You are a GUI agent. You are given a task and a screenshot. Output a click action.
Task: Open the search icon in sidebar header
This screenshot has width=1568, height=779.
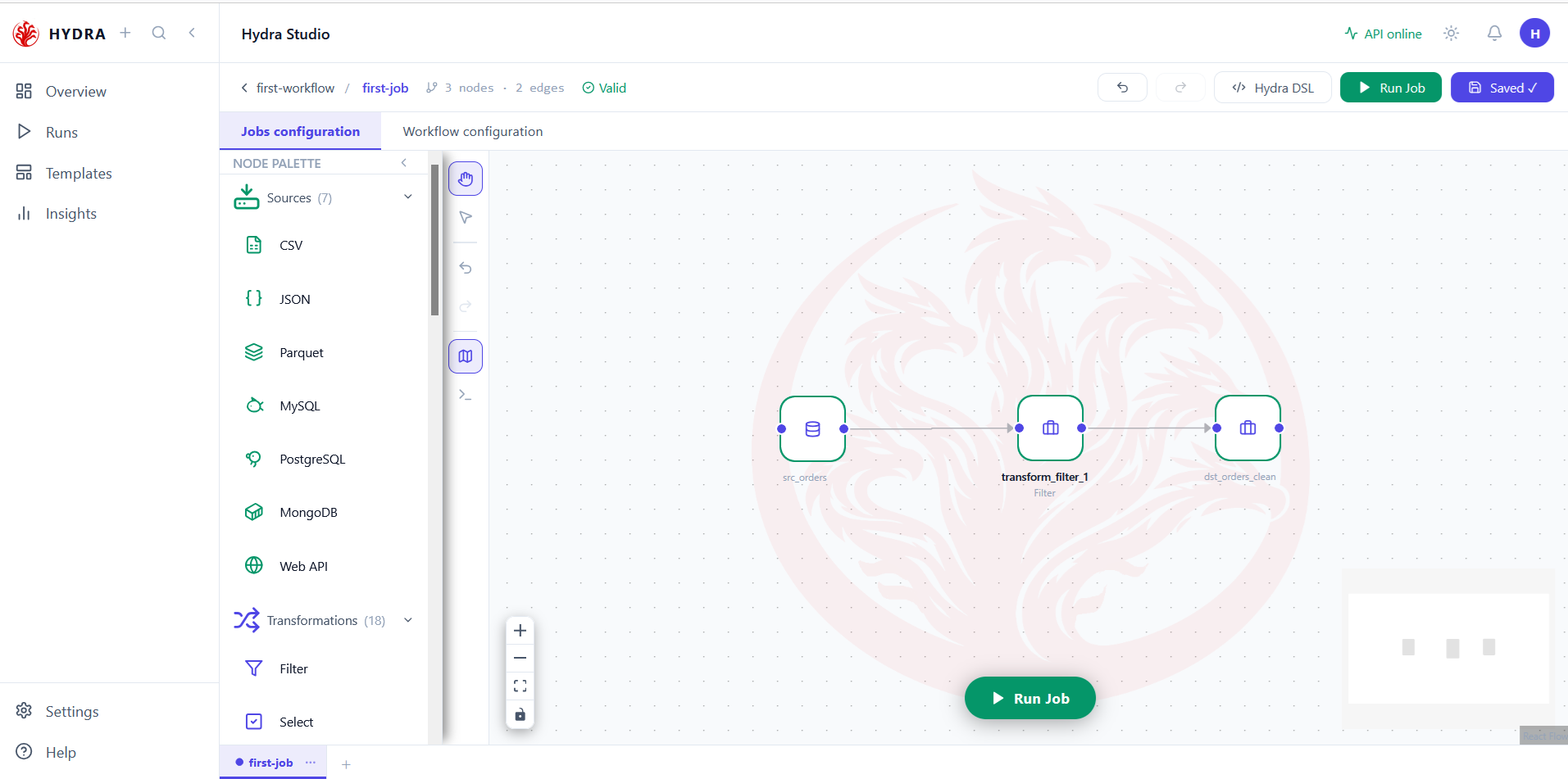click(159, 33)
